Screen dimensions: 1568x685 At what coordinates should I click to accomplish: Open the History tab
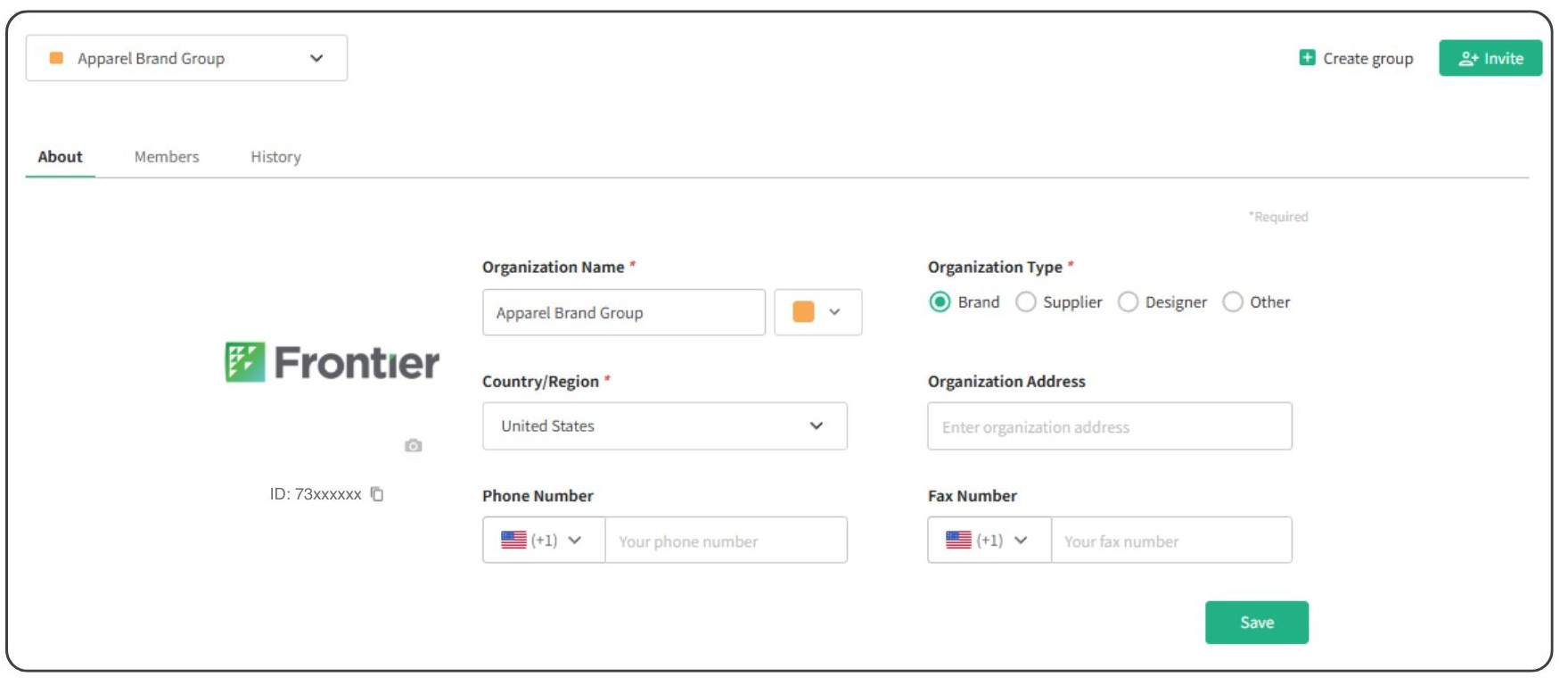275,157
